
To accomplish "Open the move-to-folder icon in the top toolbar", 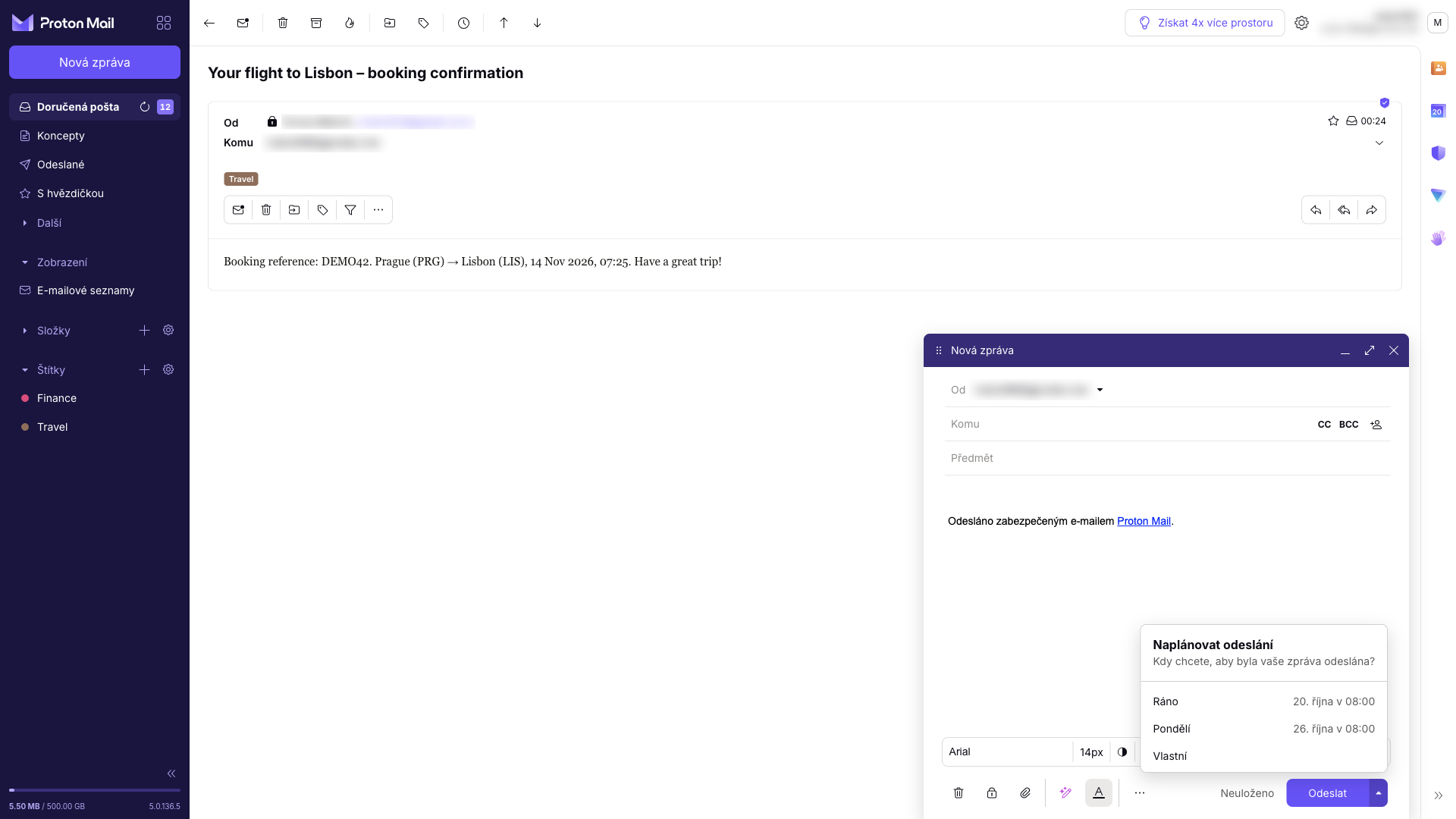I will tap(390, 23).
